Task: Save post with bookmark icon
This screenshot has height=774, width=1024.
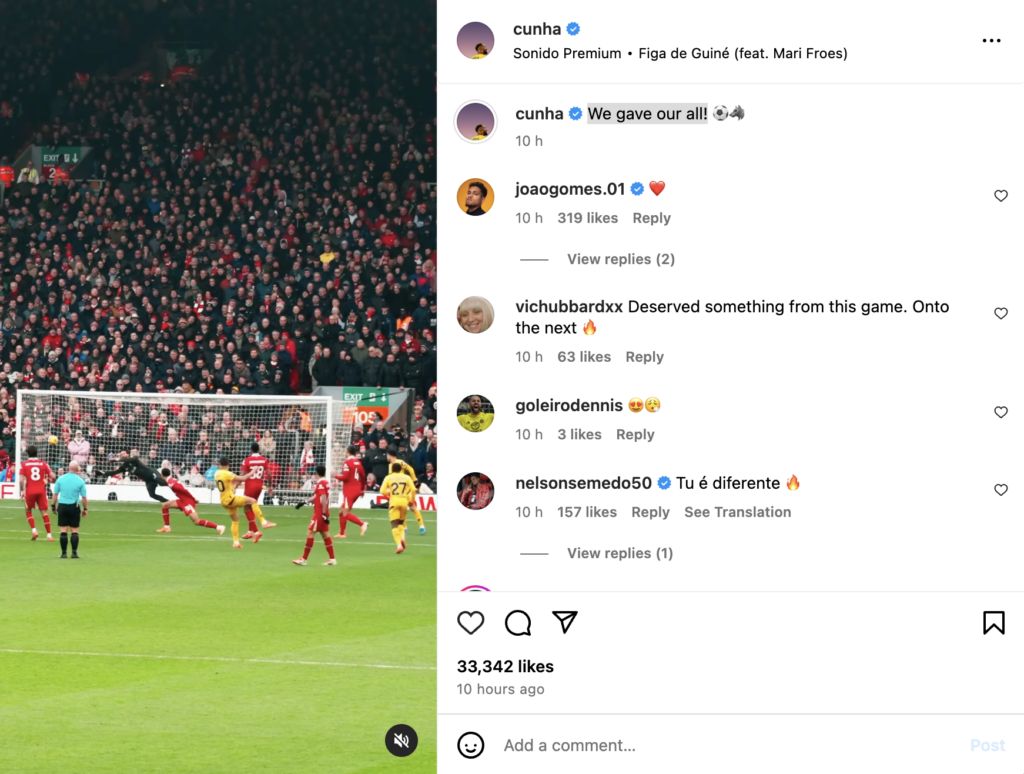Action: pos(993,622)
